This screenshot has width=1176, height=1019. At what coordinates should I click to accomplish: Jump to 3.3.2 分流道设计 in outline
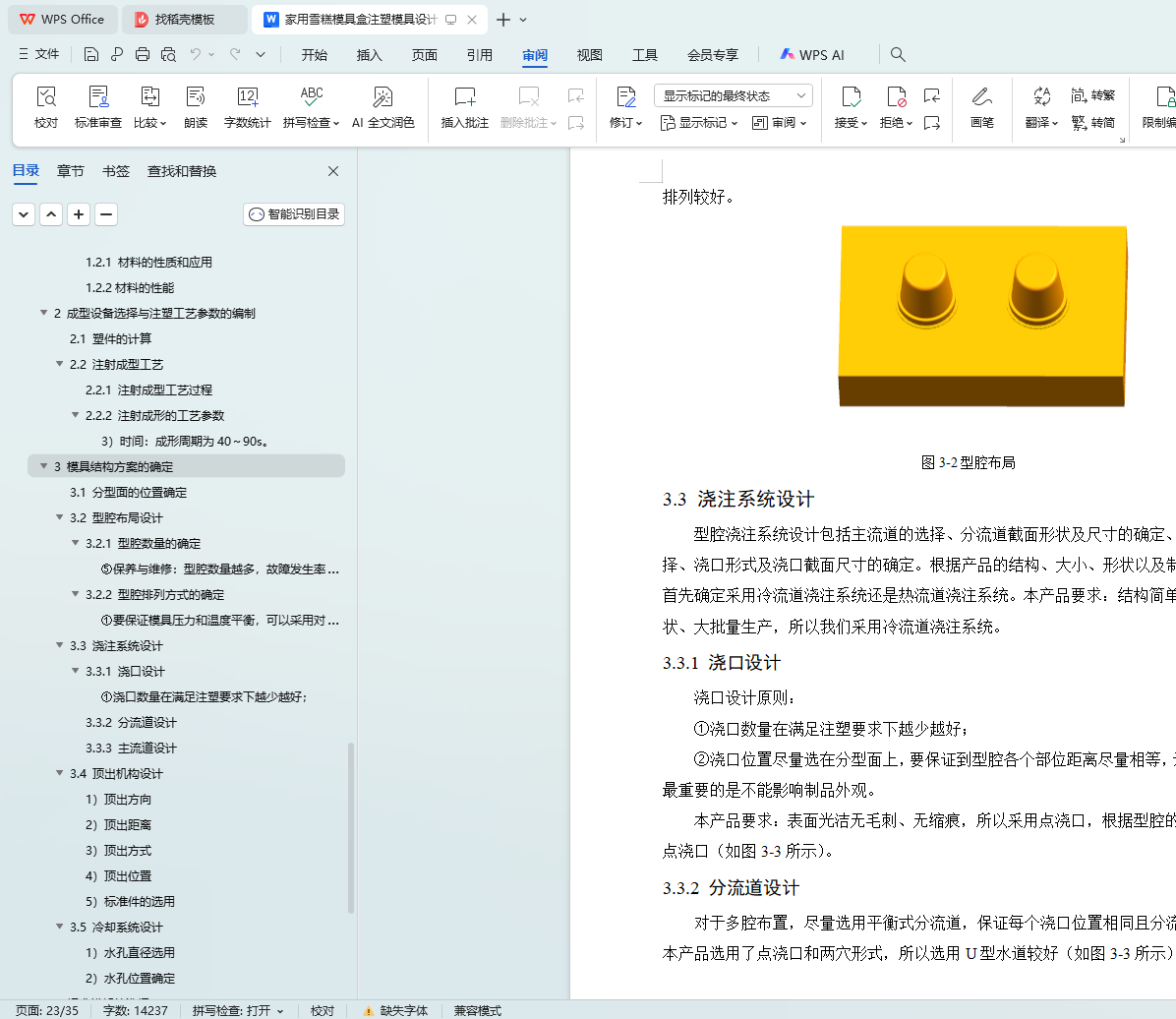(x=131, y=722)
